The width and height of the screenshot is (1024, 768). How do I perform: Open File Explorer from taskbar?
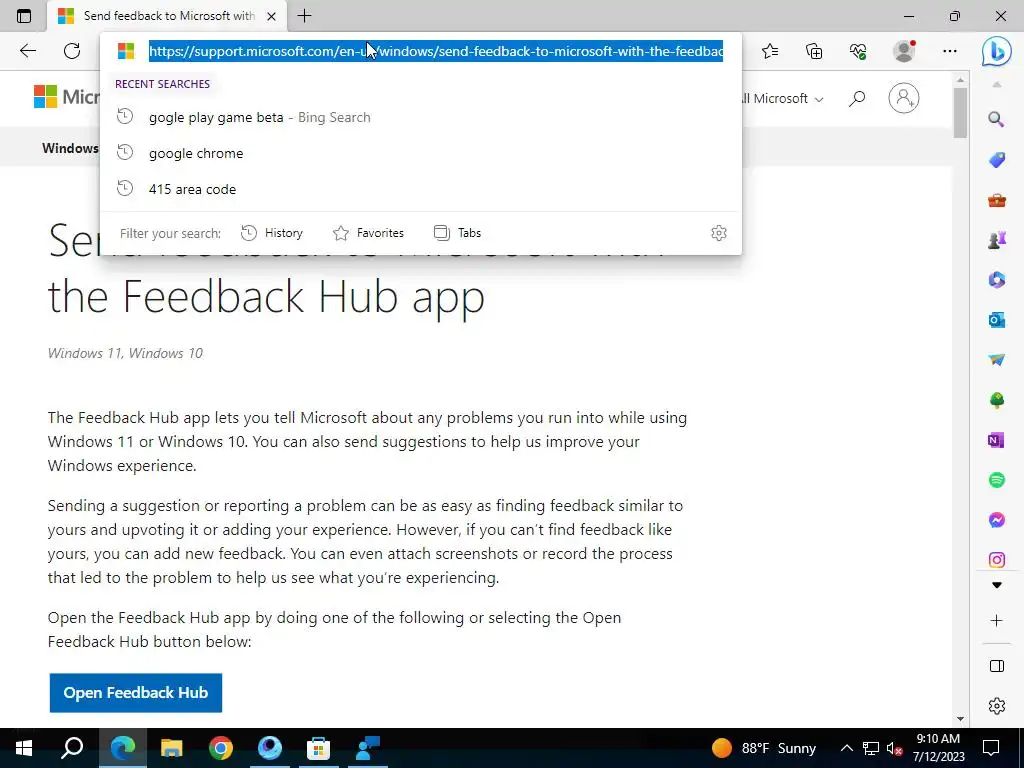[172, 748]
